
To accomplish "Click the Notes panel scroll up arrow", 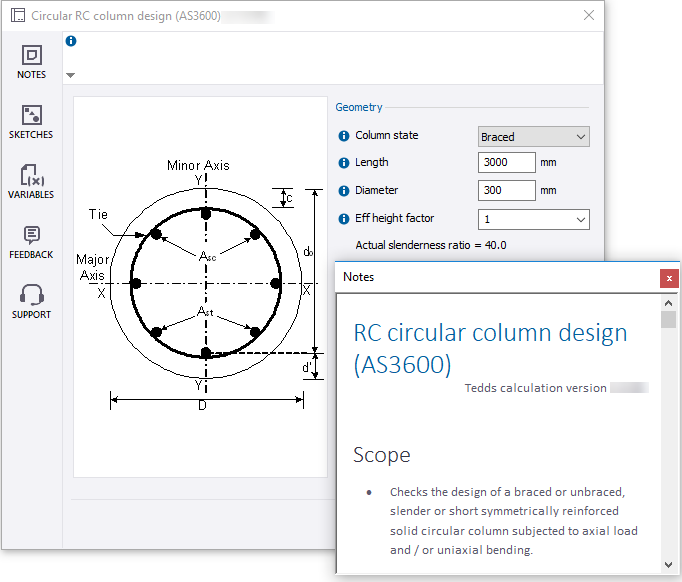I will pyautogui.click(x=669, y=303).
